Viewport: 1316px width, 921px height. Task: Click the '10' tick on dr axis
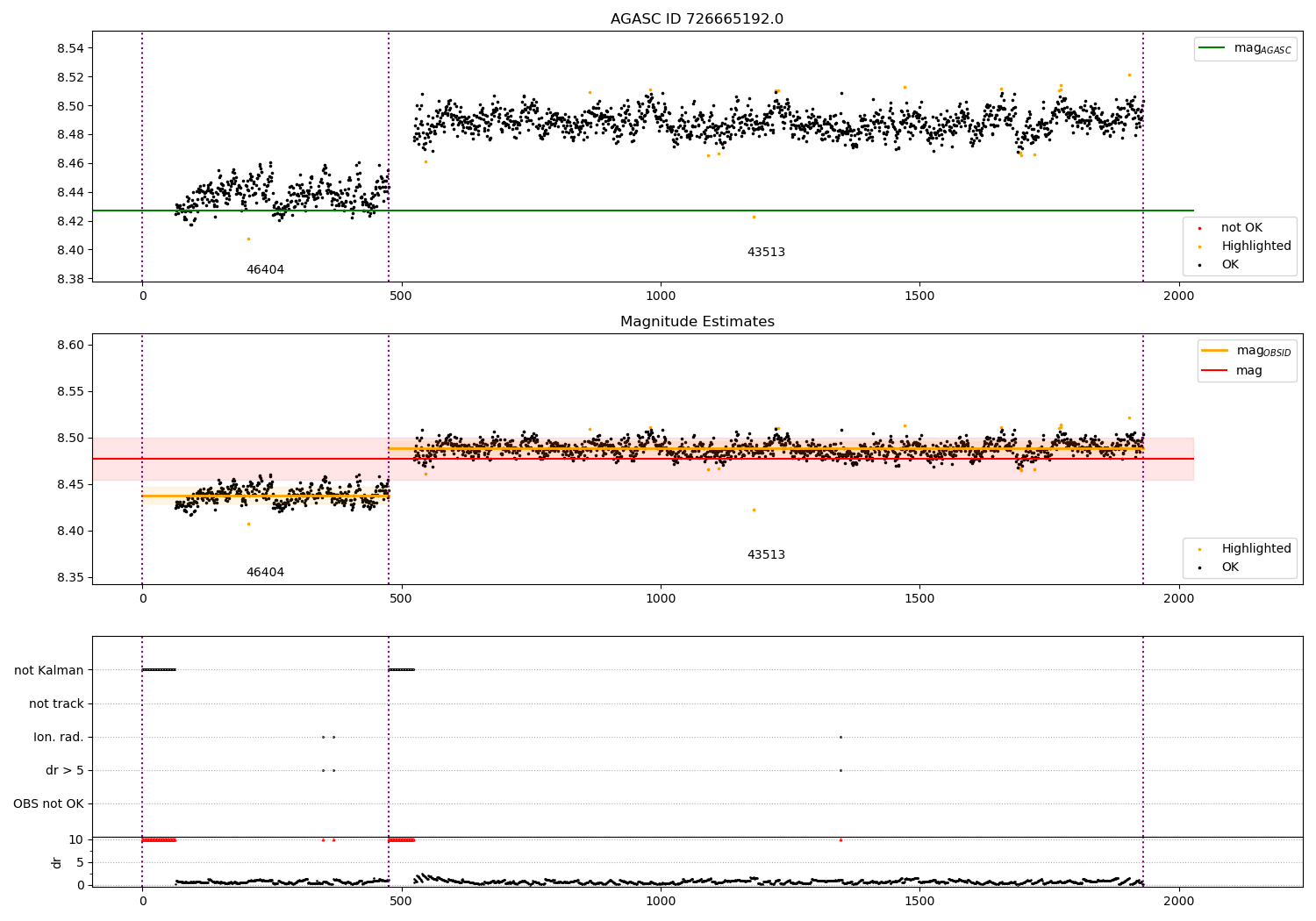click(76, 839)
